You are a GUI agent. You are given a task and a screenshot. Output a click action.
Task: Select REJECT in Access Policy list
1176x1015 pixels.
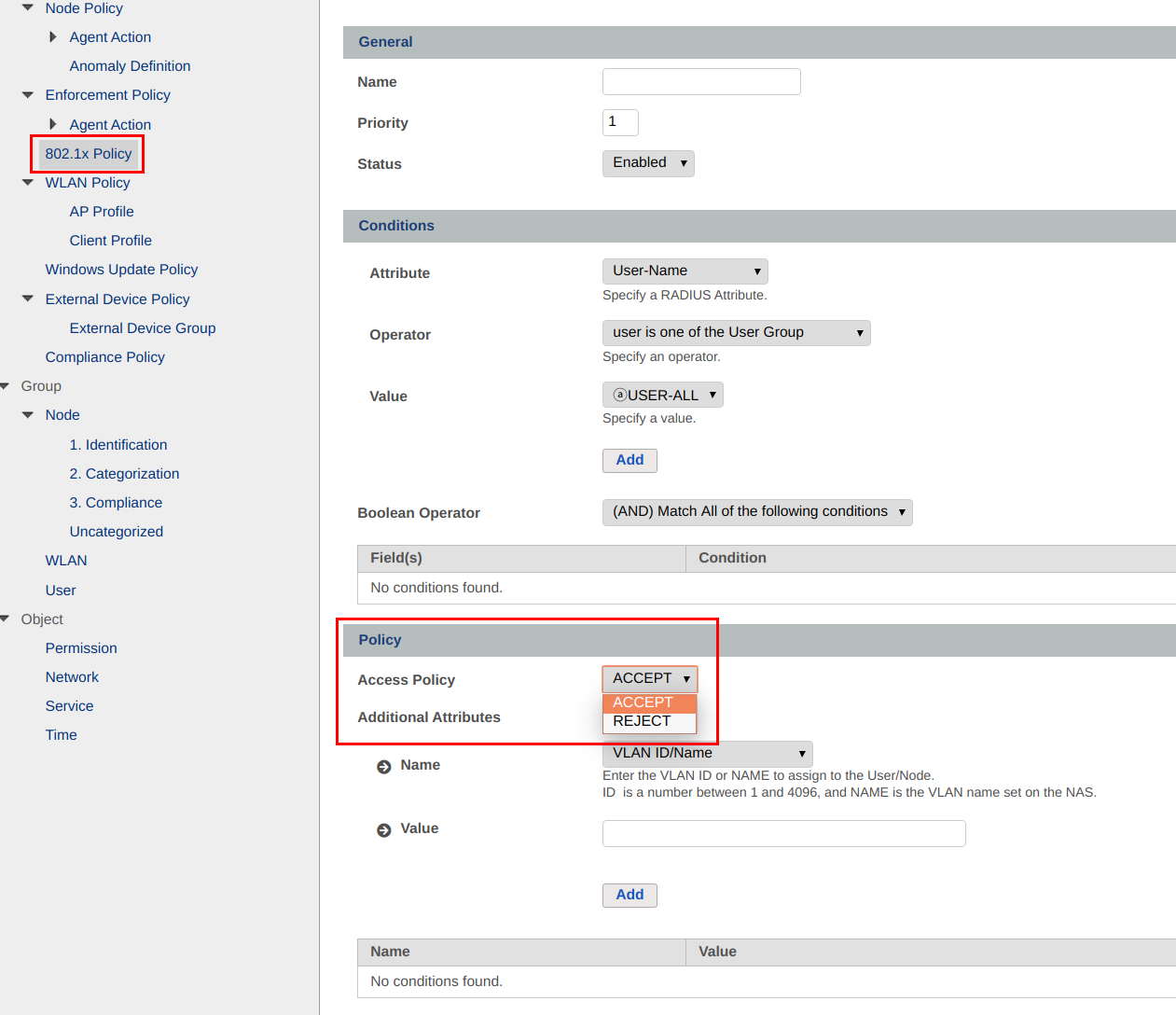642,721
